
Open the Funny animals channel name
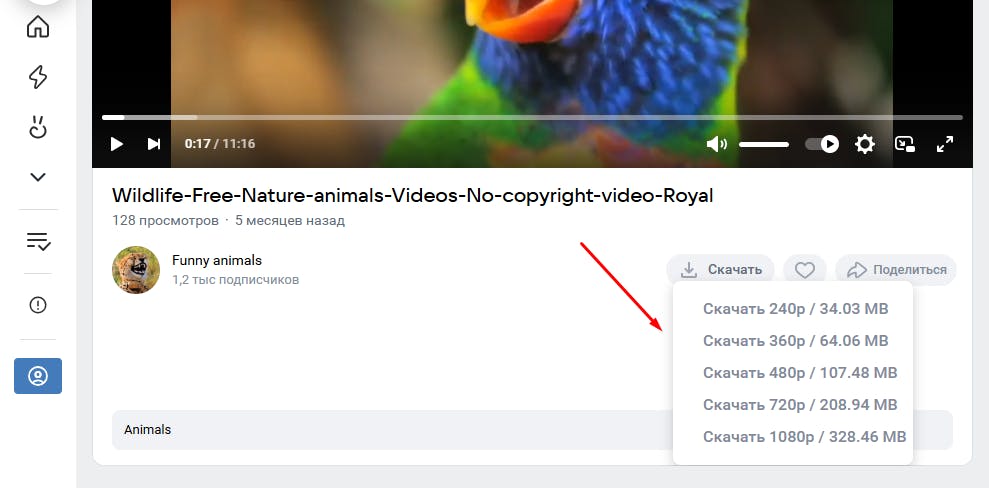216,260
